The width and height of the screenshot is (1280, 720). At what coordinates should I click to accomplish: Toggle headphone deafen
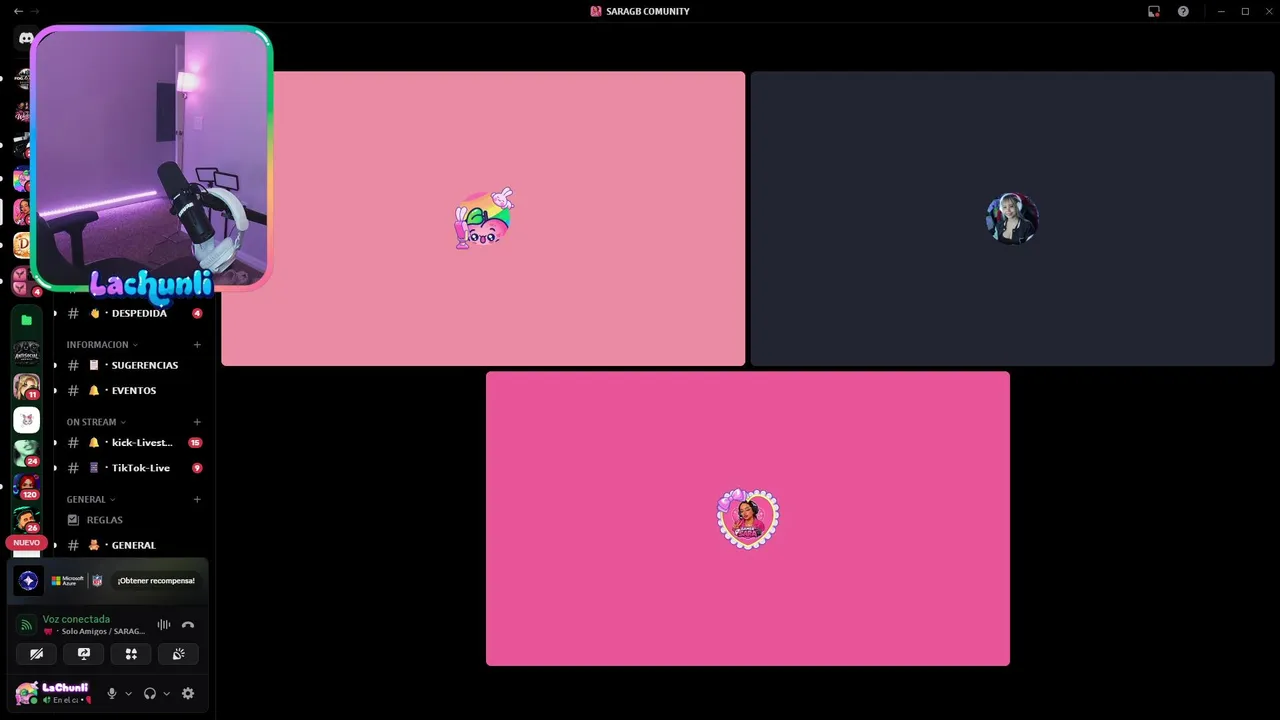[150, 693]
